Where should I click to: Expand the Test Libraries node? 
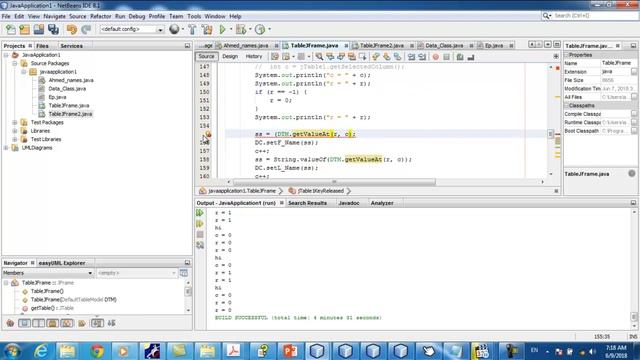tap(15, 139)
